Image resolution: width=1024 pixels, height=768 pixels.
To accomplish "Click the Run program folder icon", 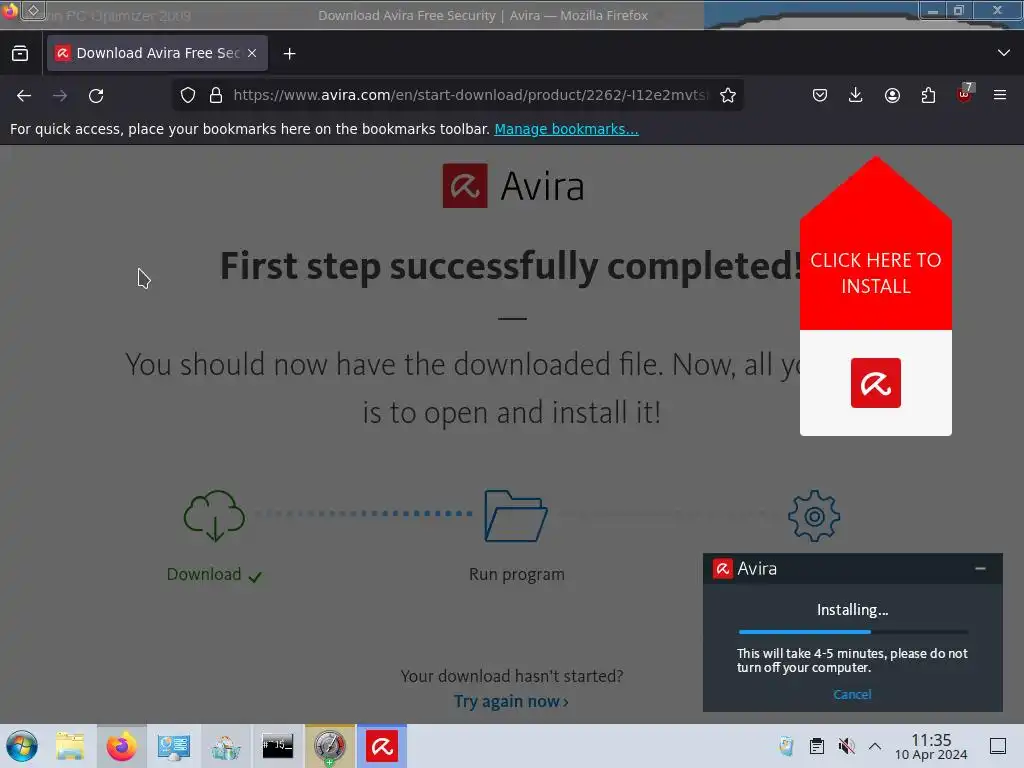I will 516,516.
